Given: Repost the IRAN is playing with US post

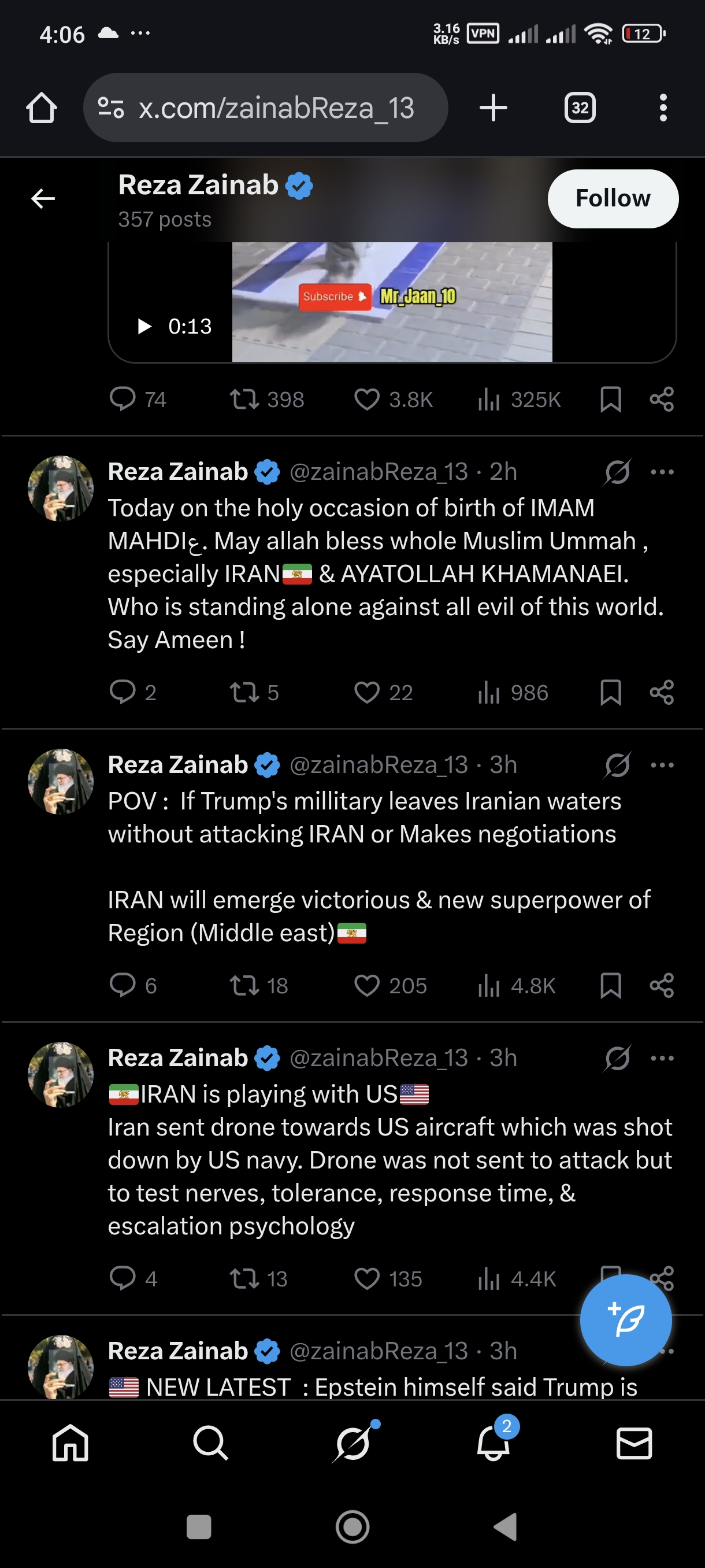Looking at the screenshot, I should [x=244, y=1278].
